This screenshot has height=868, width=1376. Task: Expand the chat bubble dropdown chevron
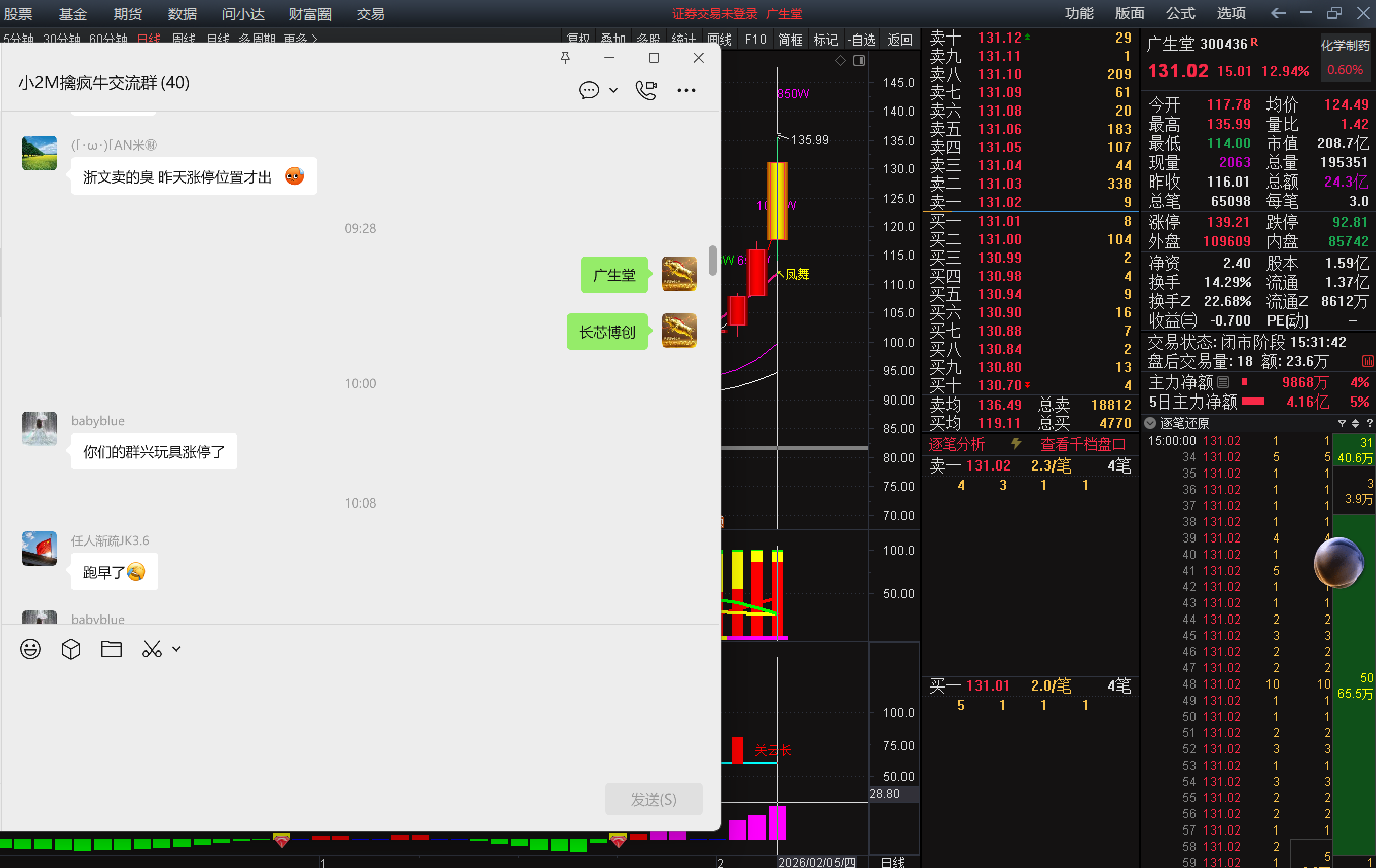coord(613,90)
